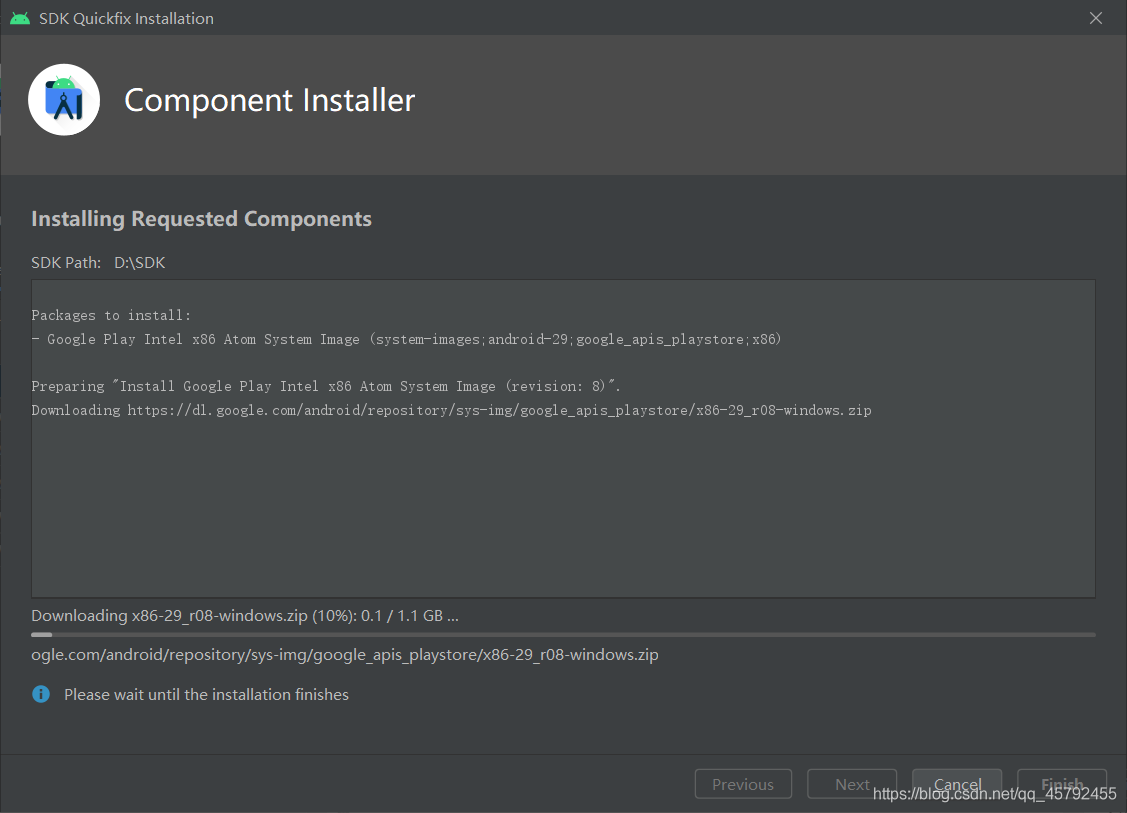Image resolution: width=1127 pixels, height=813 pixels.
Task: Click the Packages to install line in the log
Action: coord(111,316)
